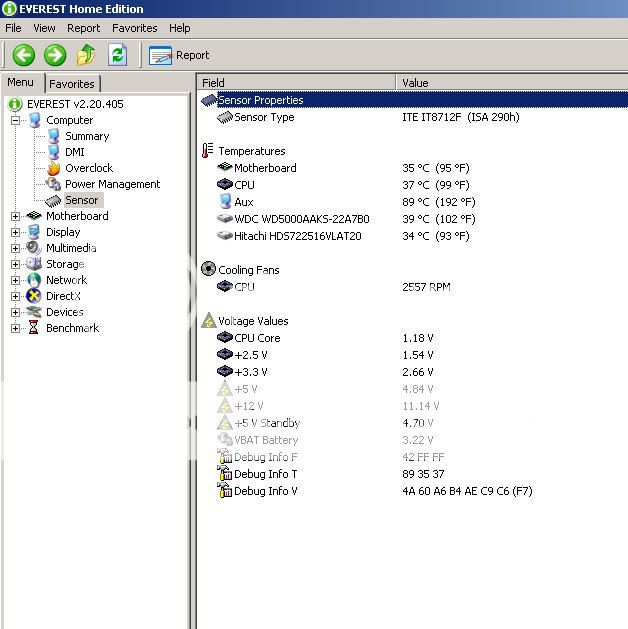This screenshot has width=628, height=629.
Task: Expand the Motherboard tree node
Action: [x=15, y=216]
